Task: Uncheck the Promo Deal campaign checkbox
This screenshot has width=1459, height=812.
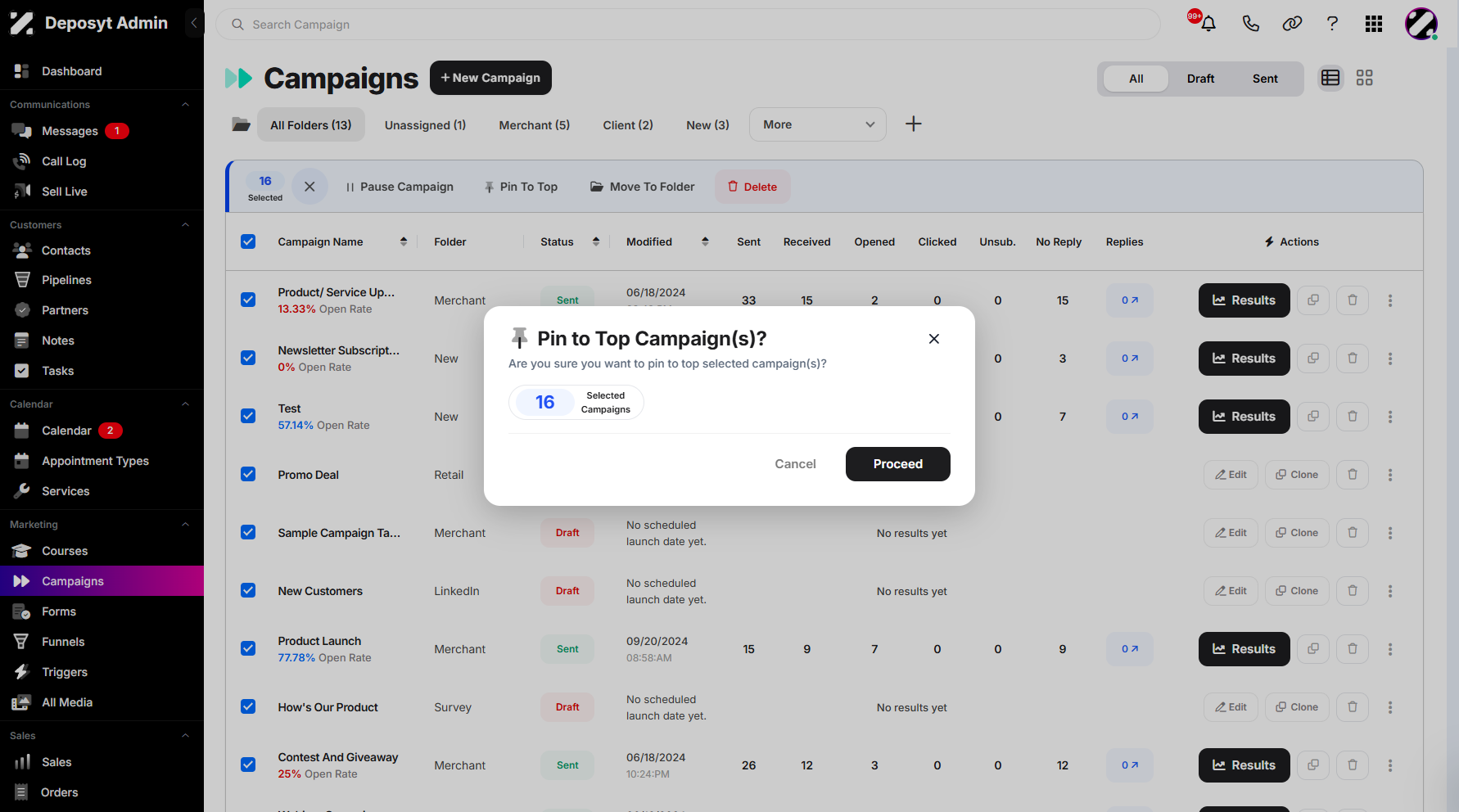Action: pyautogui.click(x=248, y=474)
